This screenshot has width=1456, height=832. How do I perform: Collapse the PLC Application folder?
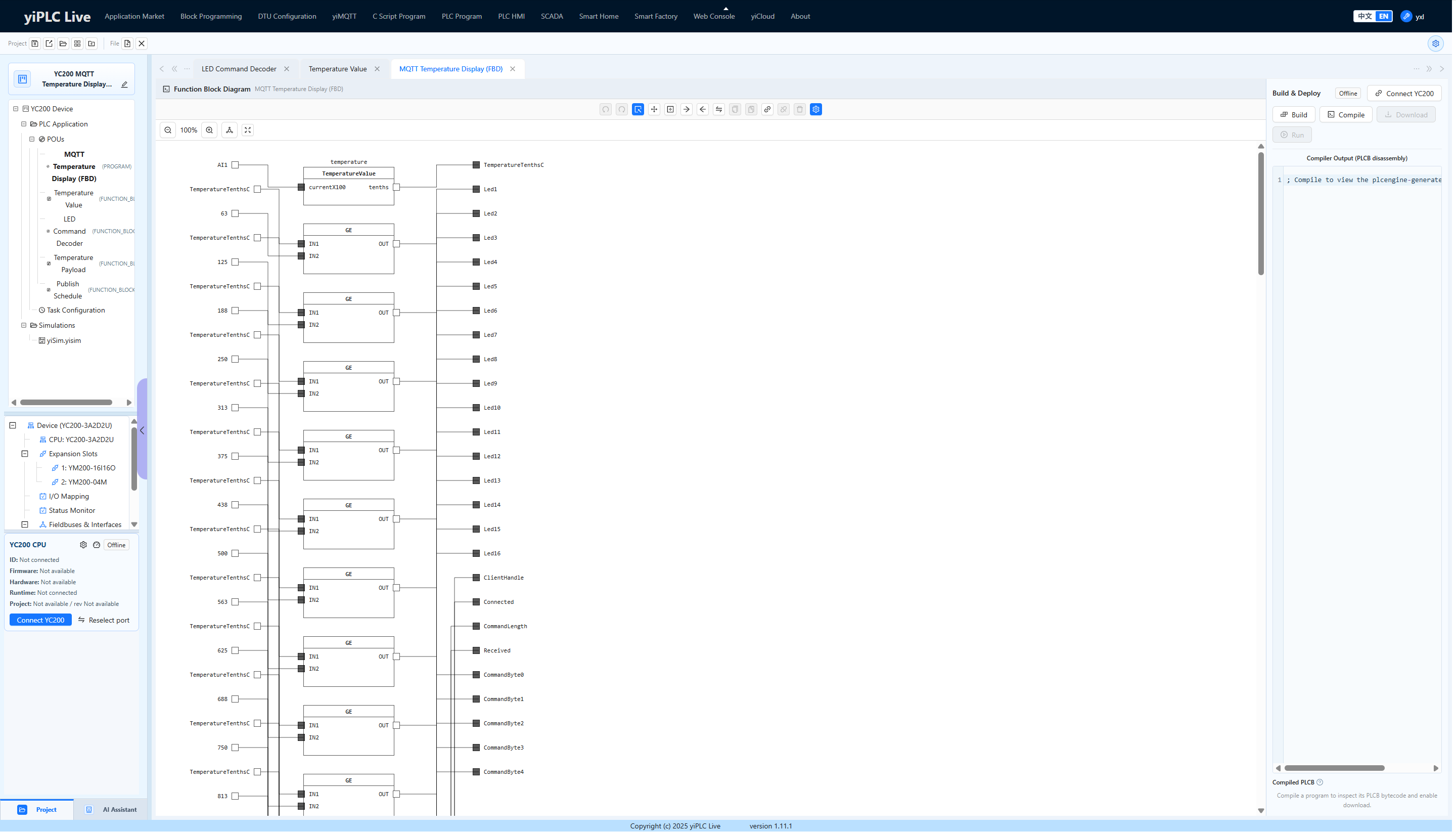click(x=24, y=124)
